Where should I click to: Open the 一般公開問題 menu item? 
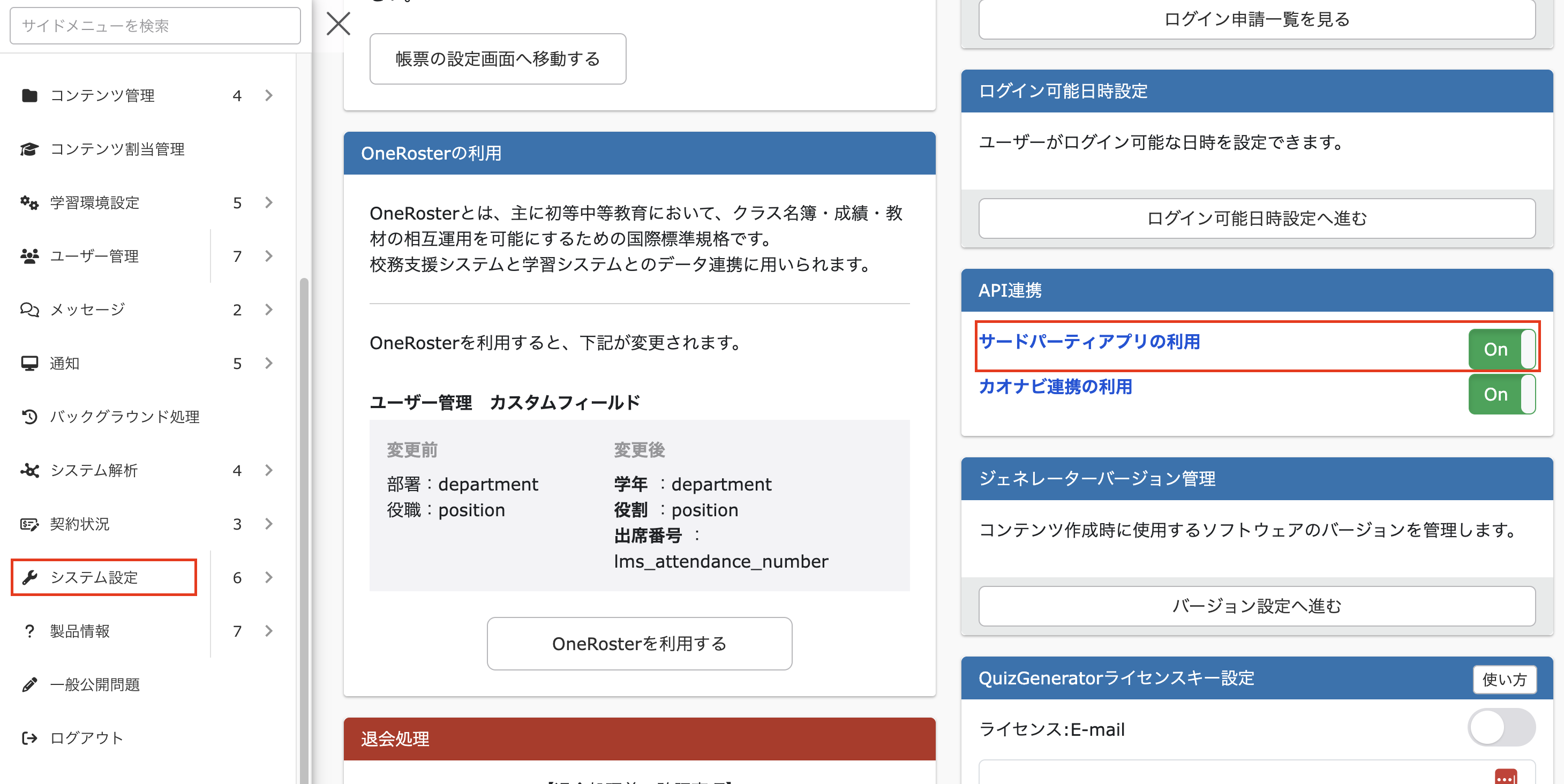95,684
